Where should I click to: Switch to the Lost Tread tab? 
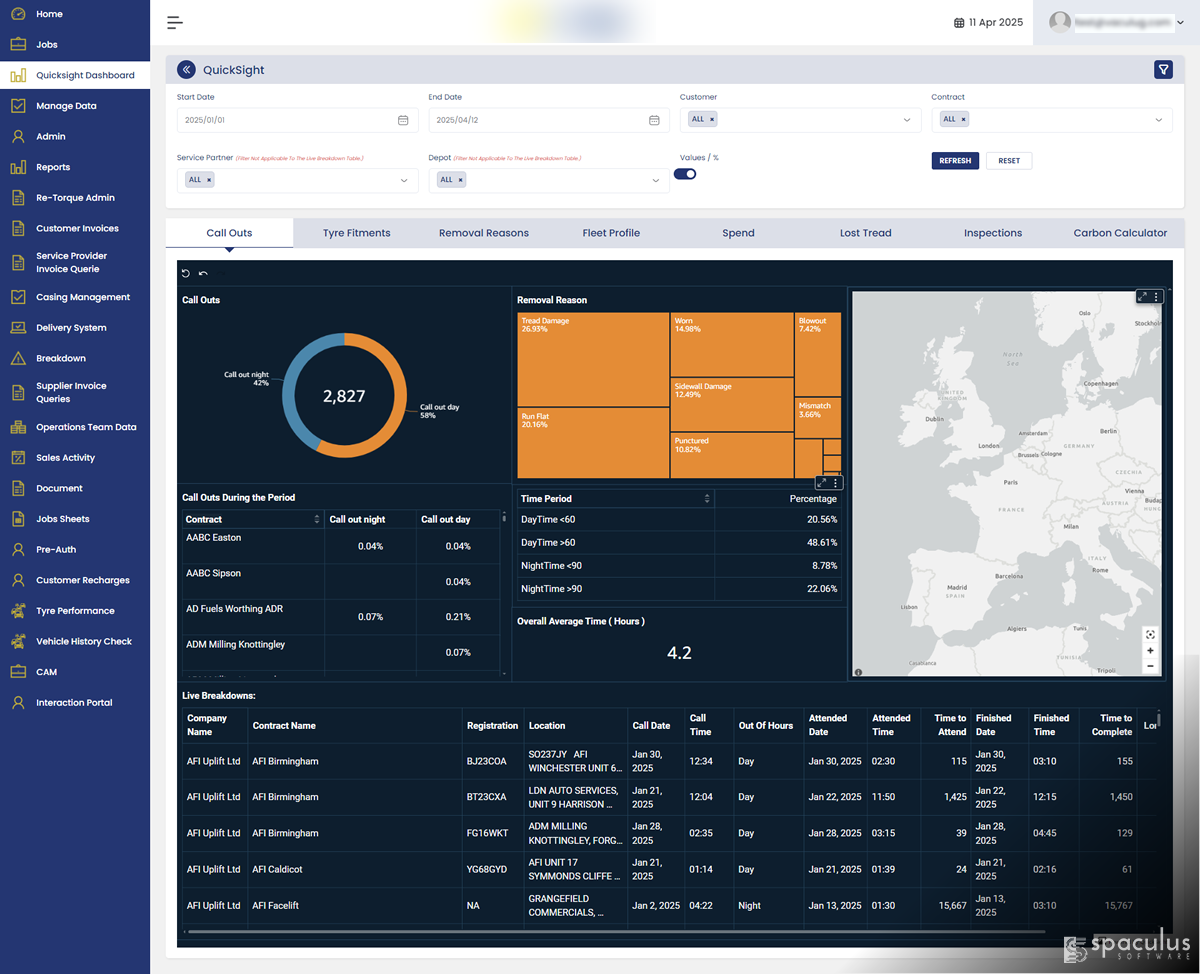865,233
